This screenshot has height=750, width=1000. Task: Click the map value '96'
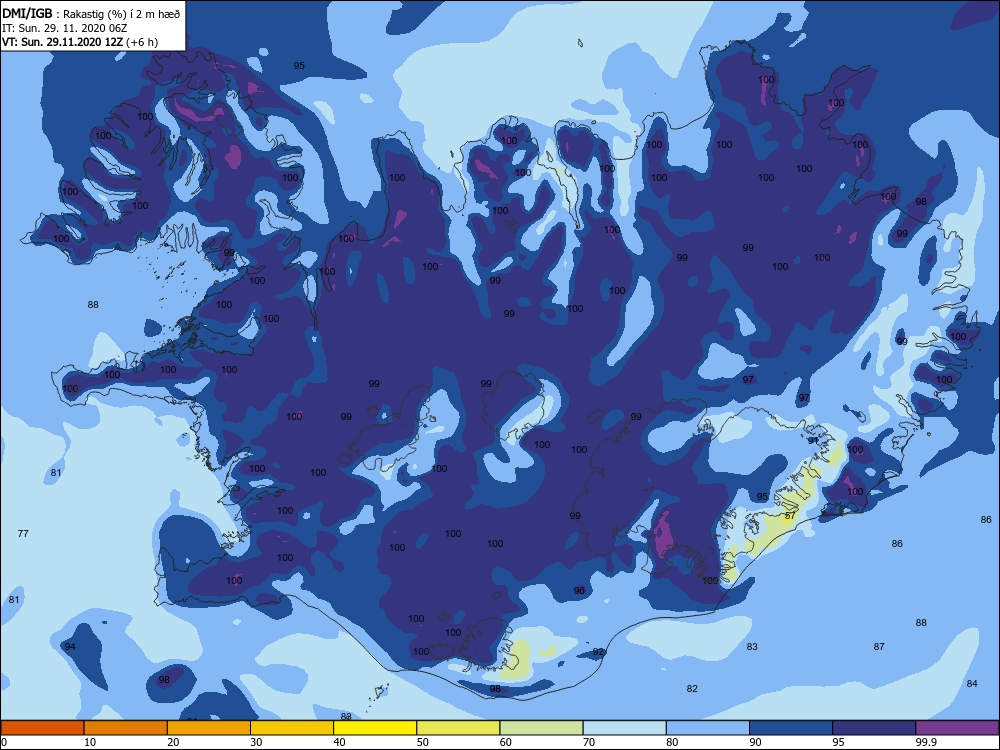579,591
